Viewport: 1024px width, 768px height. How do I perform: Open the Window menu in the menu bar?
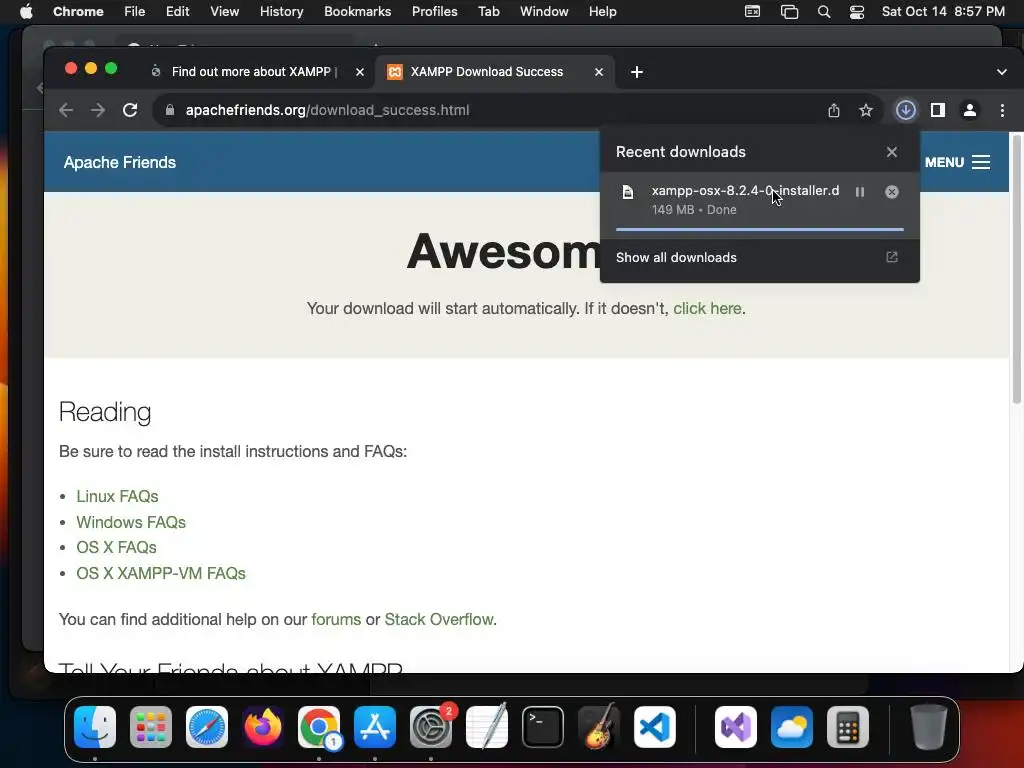544,12
